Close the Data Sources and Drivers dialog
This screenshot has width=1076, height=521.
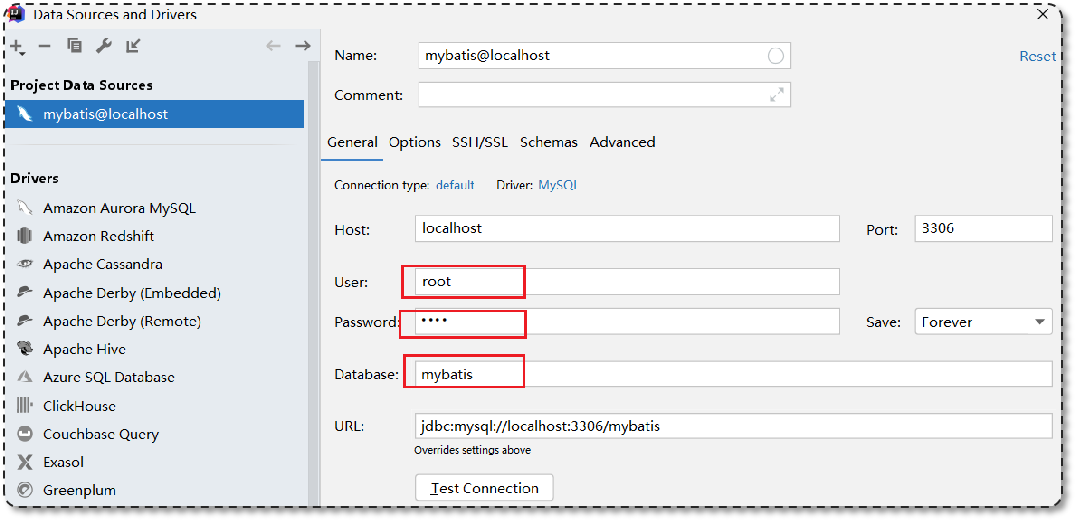coord(1043,14)
